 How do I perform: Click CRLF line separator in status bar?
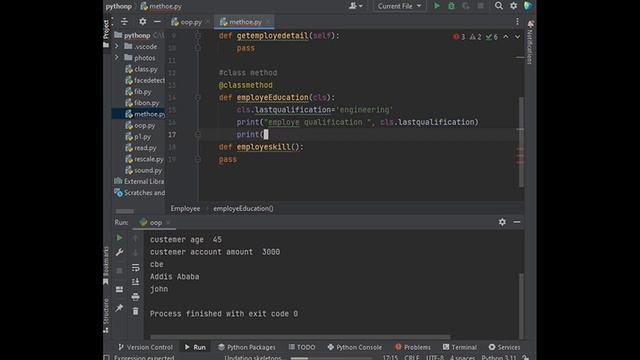tap(411, 358)
